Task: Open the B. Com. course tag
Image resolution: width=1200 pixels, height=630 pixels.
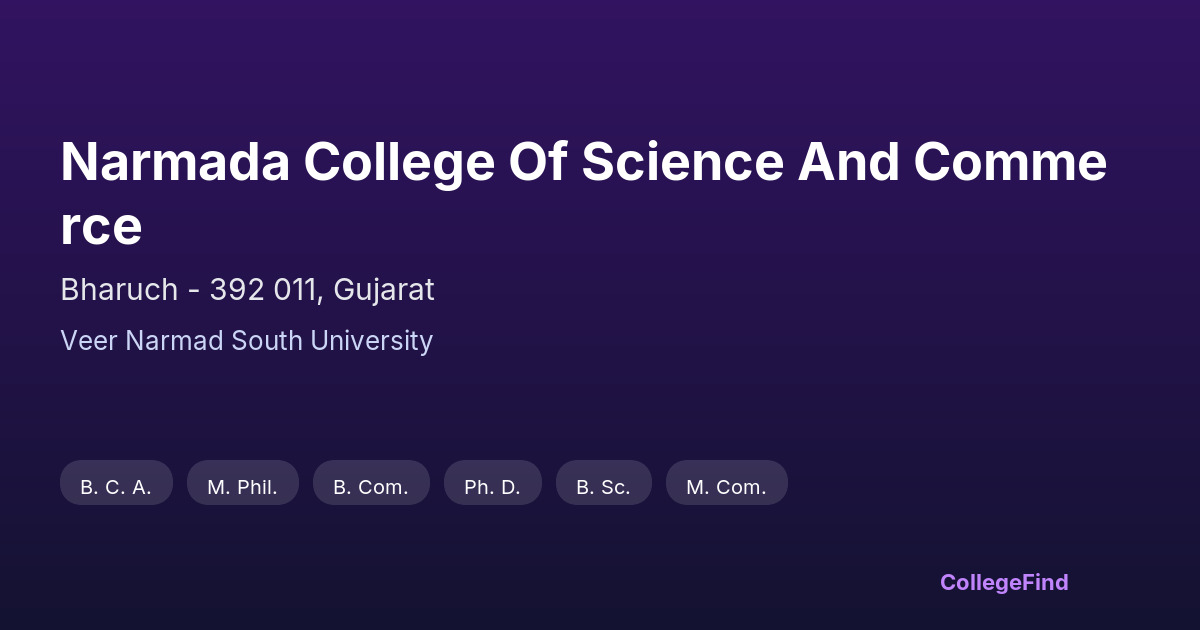Action: click(371, 487)
